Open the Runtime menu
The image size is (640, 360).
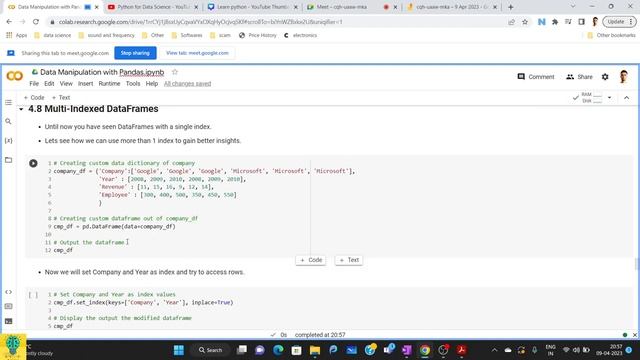click(109, 84)
